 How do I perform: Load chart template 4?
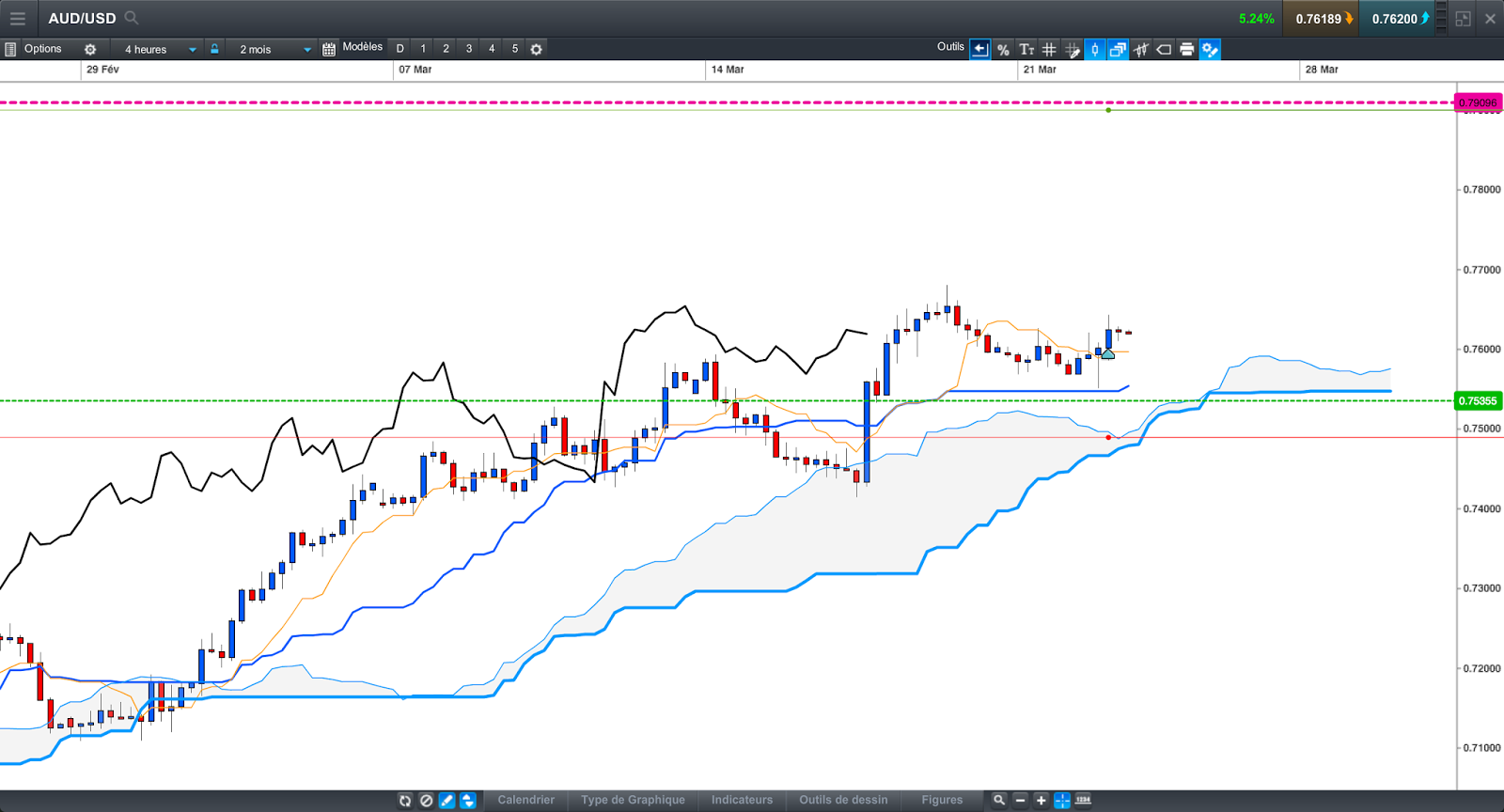pyautogui.click(x=492, y=49)
